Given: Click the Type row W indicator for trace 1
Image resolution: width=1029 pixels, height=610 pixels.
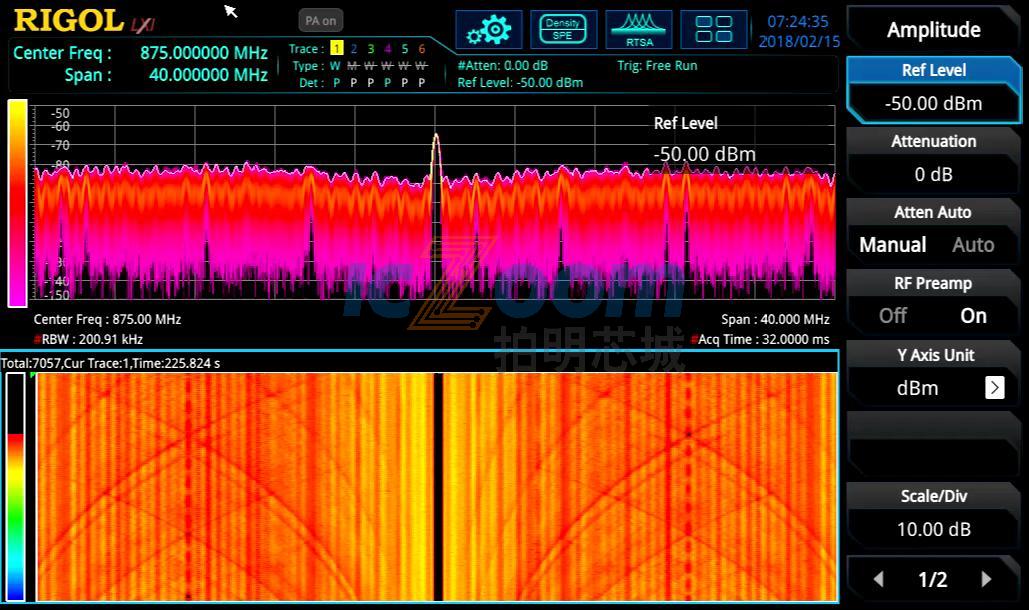Looking at the screenshot, I should pos(335,66).
